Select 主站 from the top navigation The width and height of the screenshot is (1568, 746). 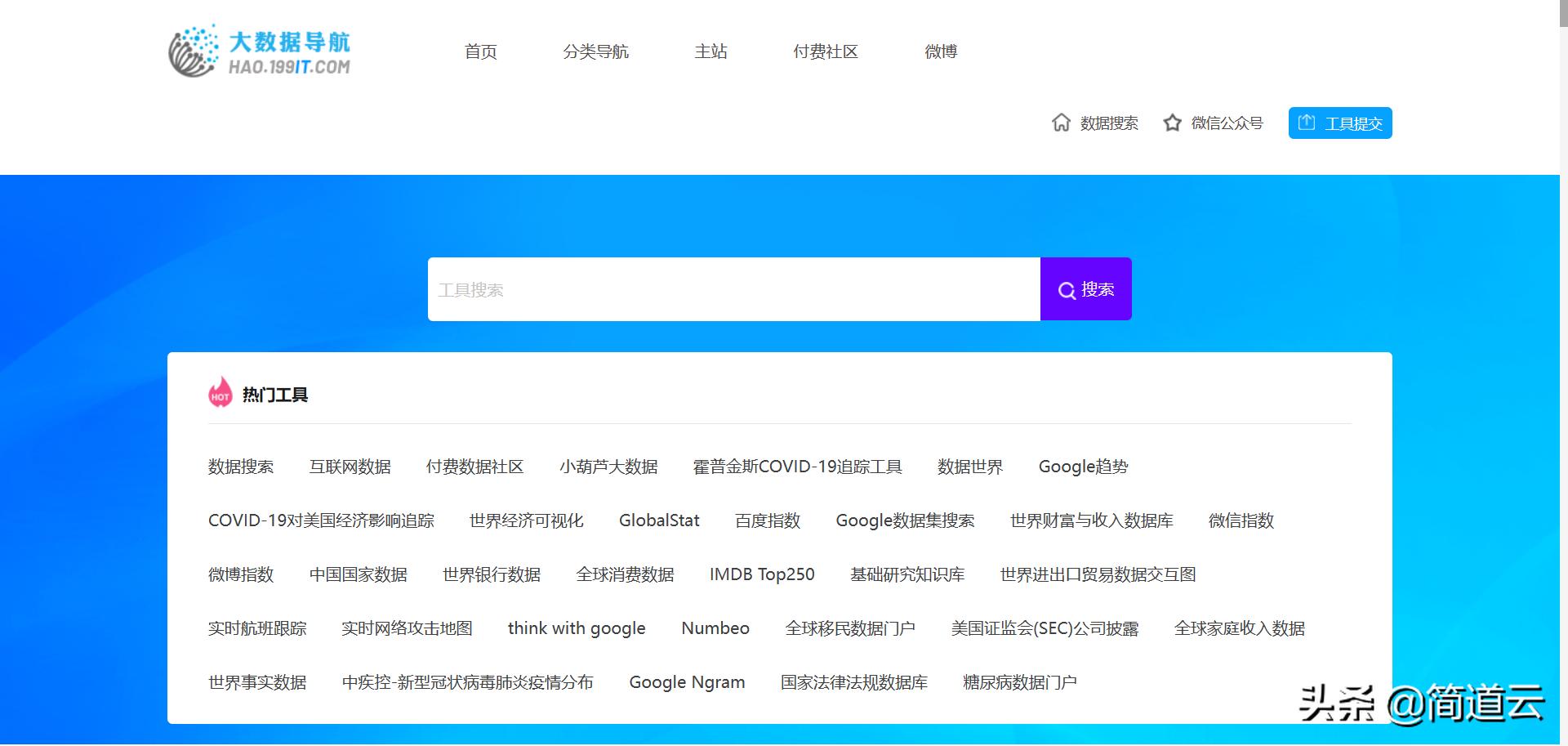(x=710, y=51)
